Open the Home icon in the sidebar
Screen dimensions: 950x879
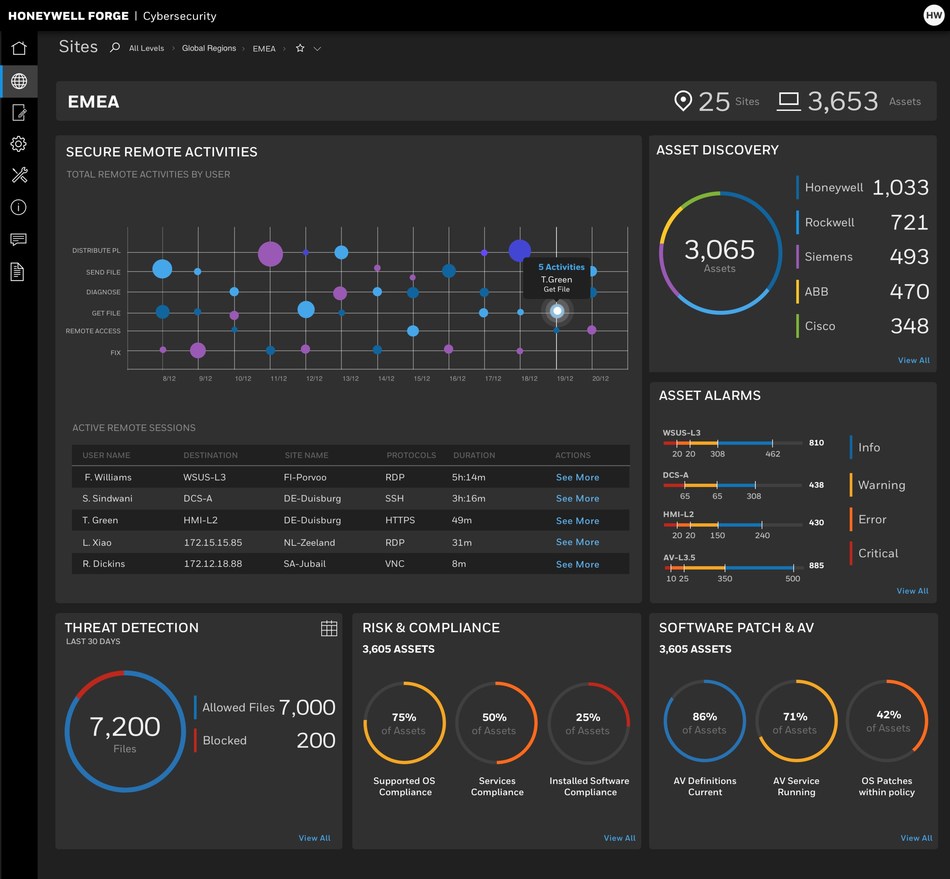(18, 48)
